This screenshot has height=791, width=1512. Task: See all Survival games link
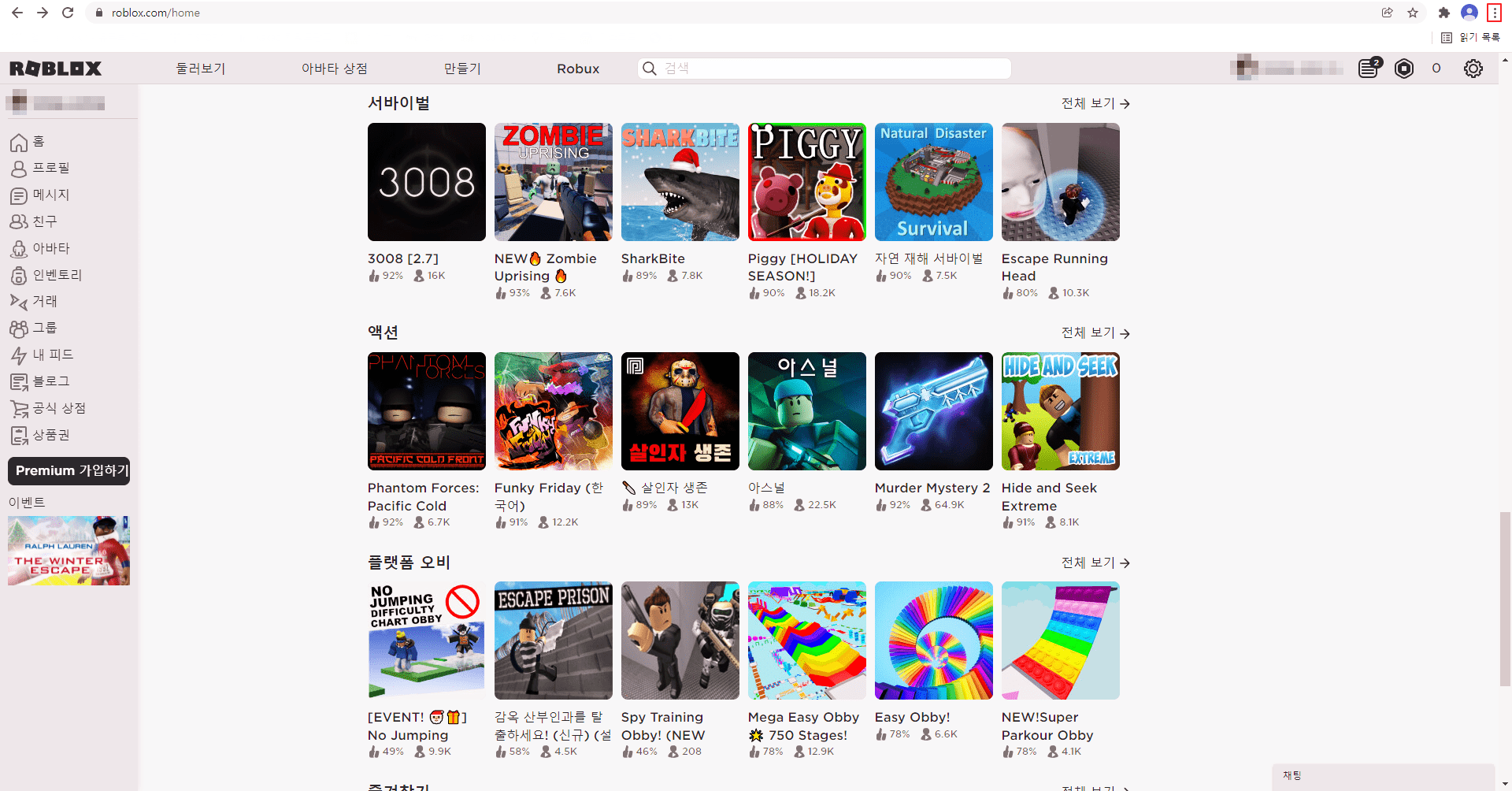pos(1095,103)
